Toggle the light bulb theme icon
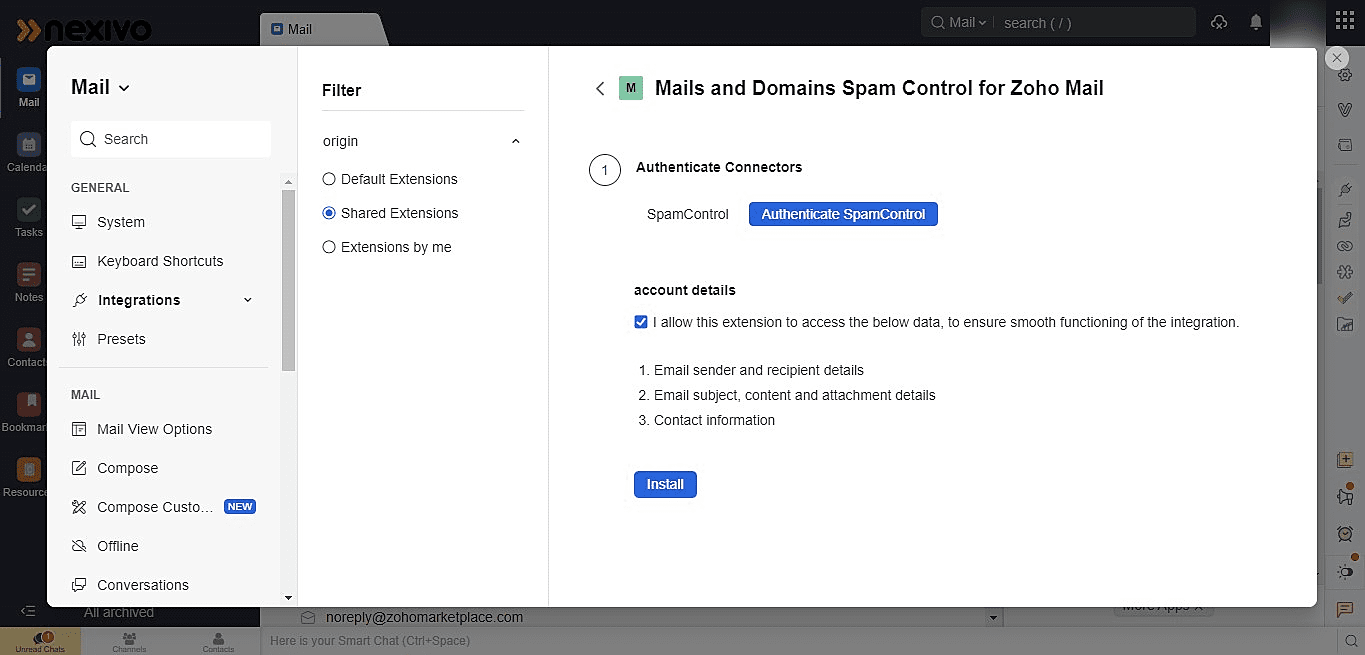This screenshot has width=1365, height=655. coord(1345,572)
